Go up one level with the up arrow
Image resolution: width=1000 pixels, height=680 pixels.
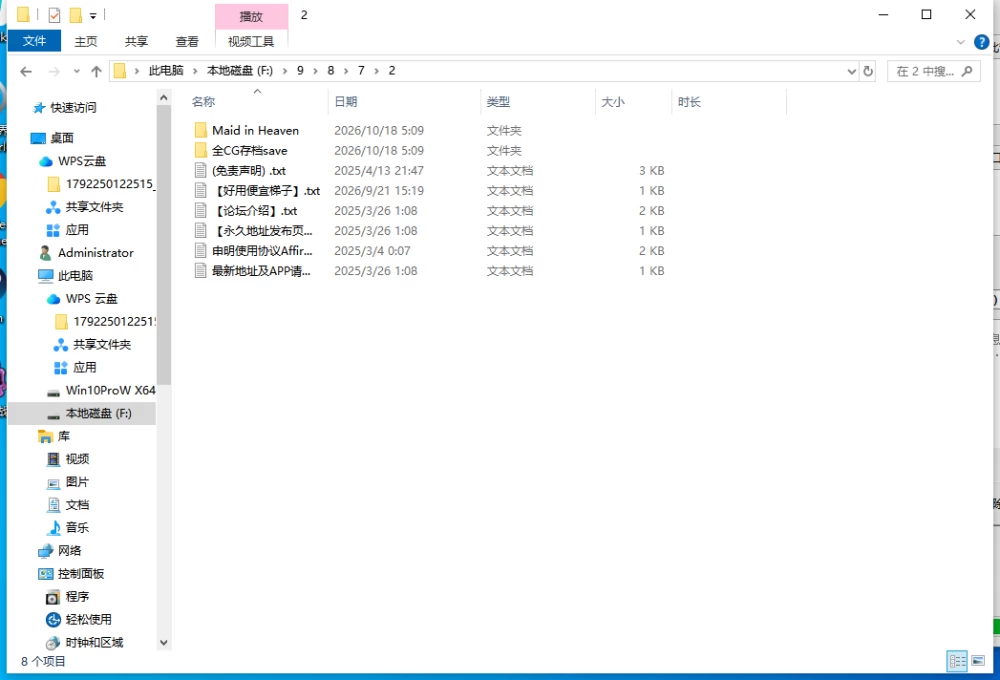coord(96,71)
